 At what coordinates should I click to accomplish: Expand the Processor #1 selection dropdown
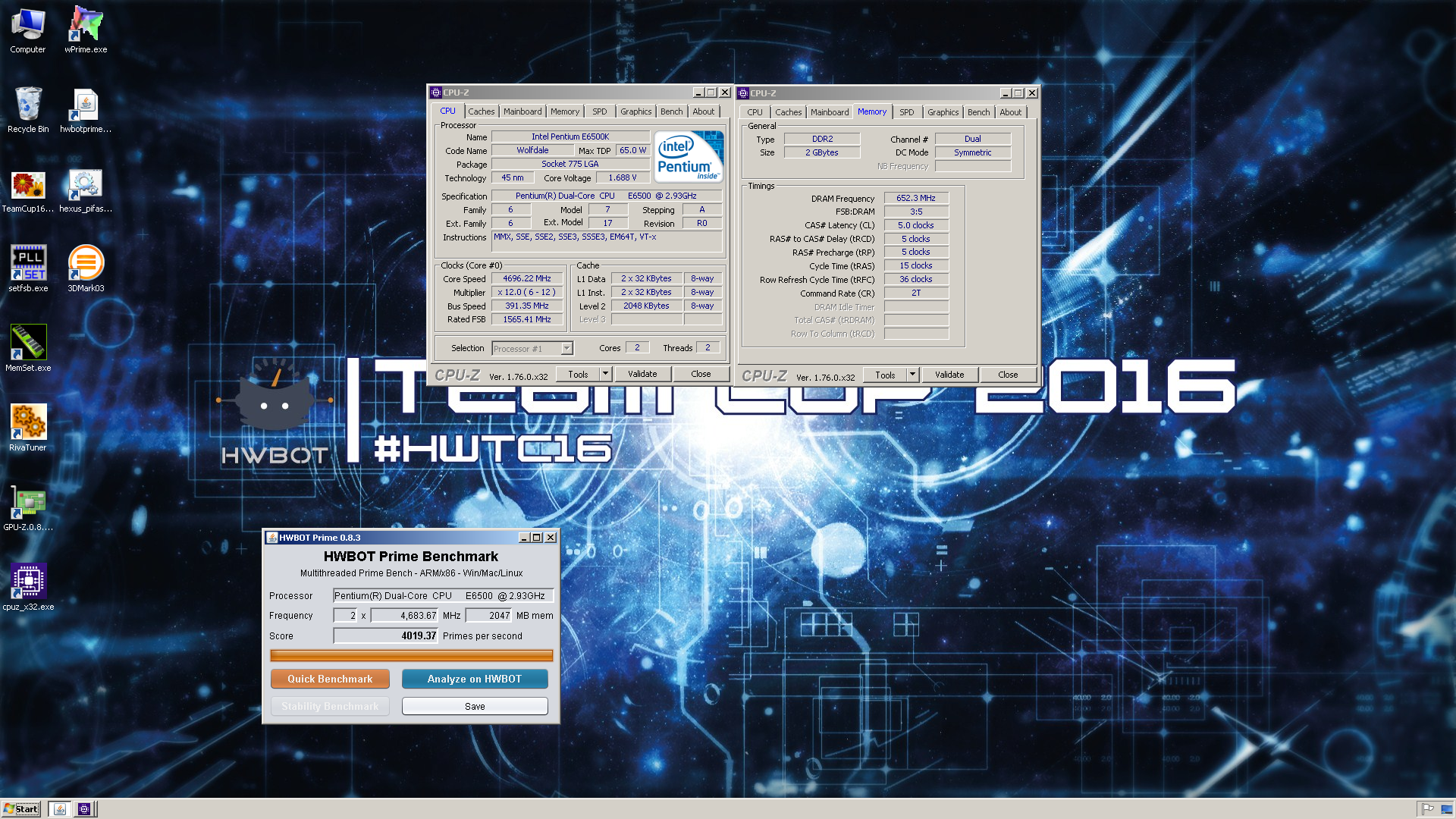[566, 348]
